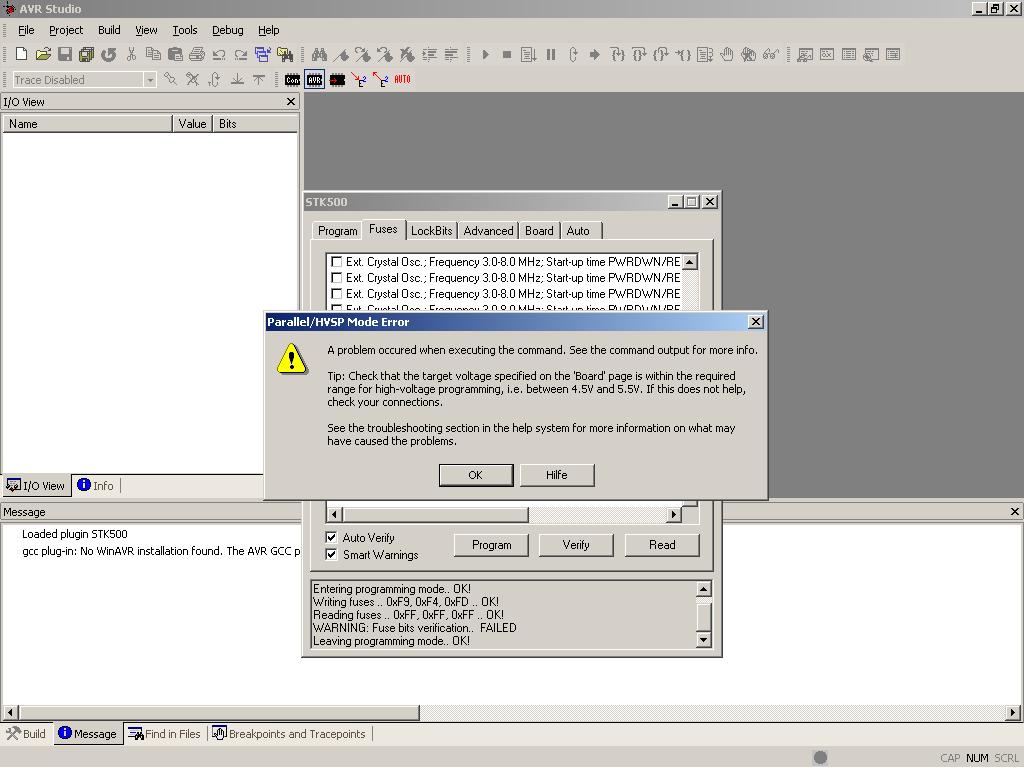
Task: Click the red AUTO programming icon
Action: 402,80
